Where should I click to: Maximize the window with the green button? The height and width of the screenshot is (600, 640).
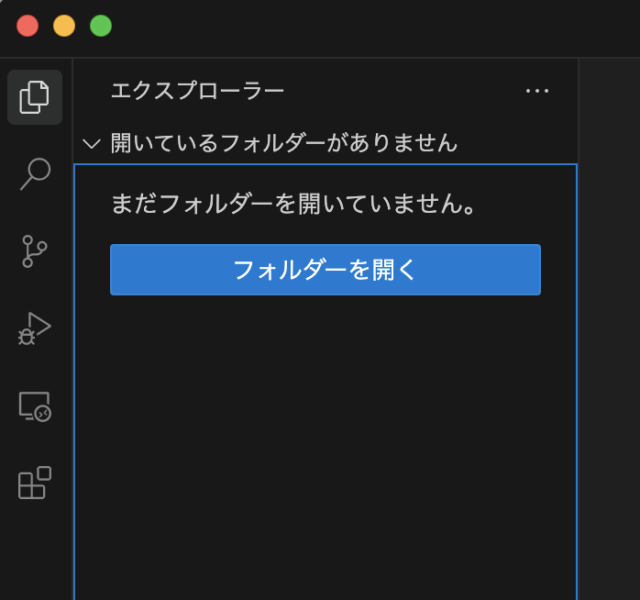(101, 26)
